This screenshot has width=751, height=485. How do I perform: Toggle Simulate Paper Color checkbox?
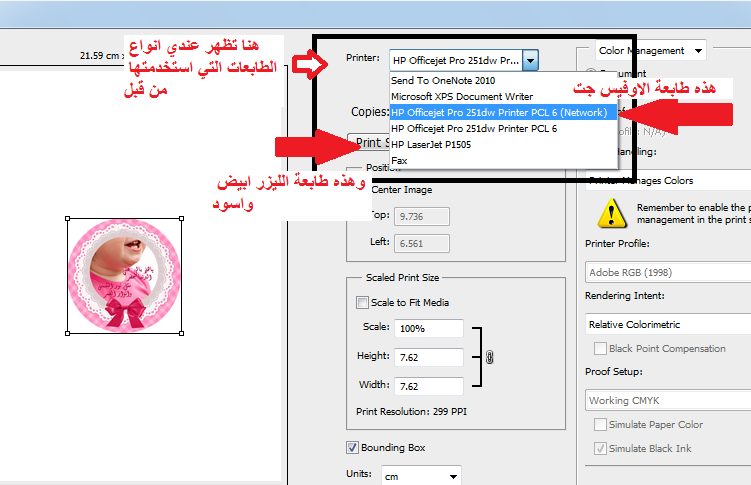[x=600, y=424]
